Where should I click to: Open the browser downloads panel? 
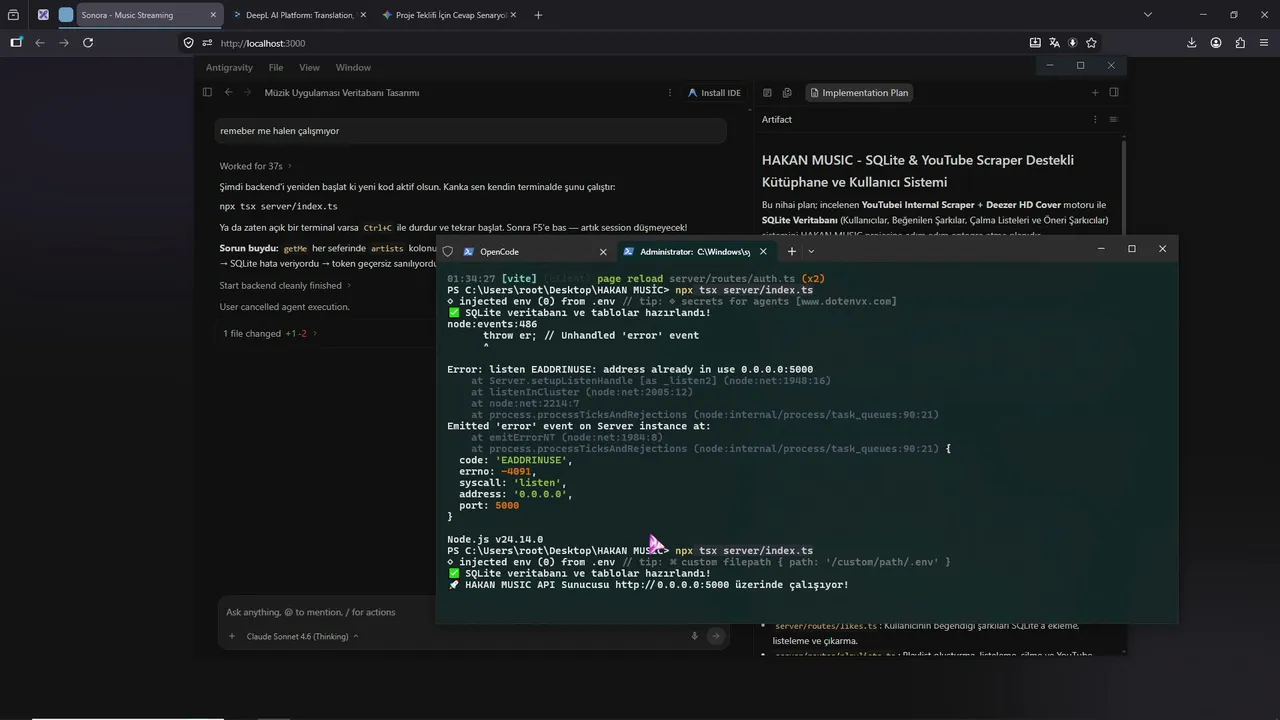pyautogui.click(x=1192, y=43)
